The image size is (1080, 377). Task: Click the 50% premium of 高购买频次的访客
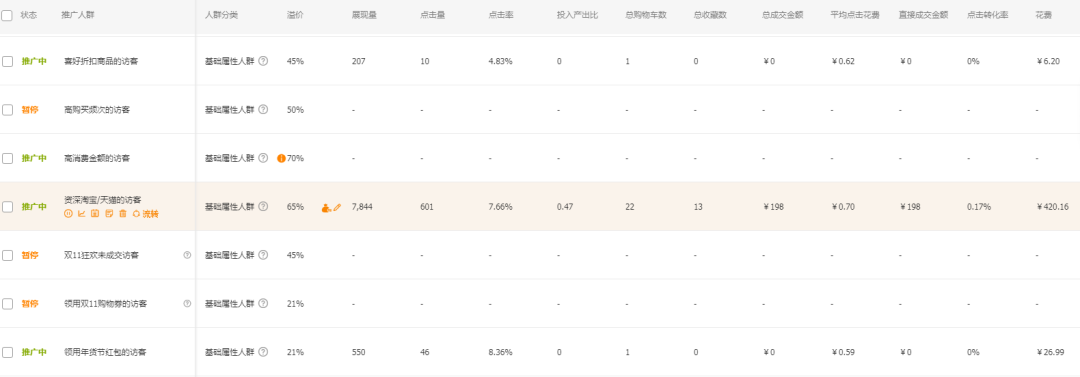[295, 110]
